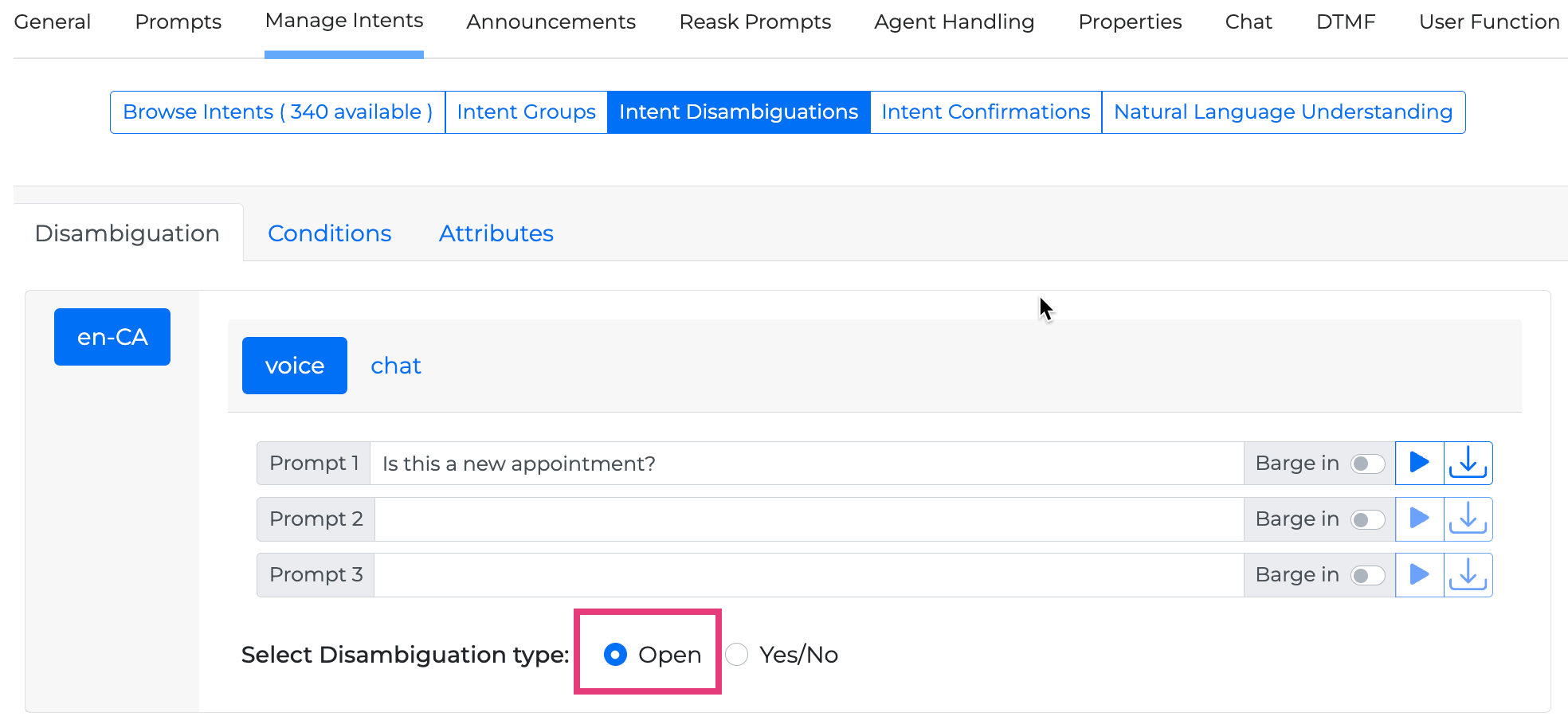Download the Prompt 1 audio file
Viewport: 1568px width, 728px height.
1468,463
